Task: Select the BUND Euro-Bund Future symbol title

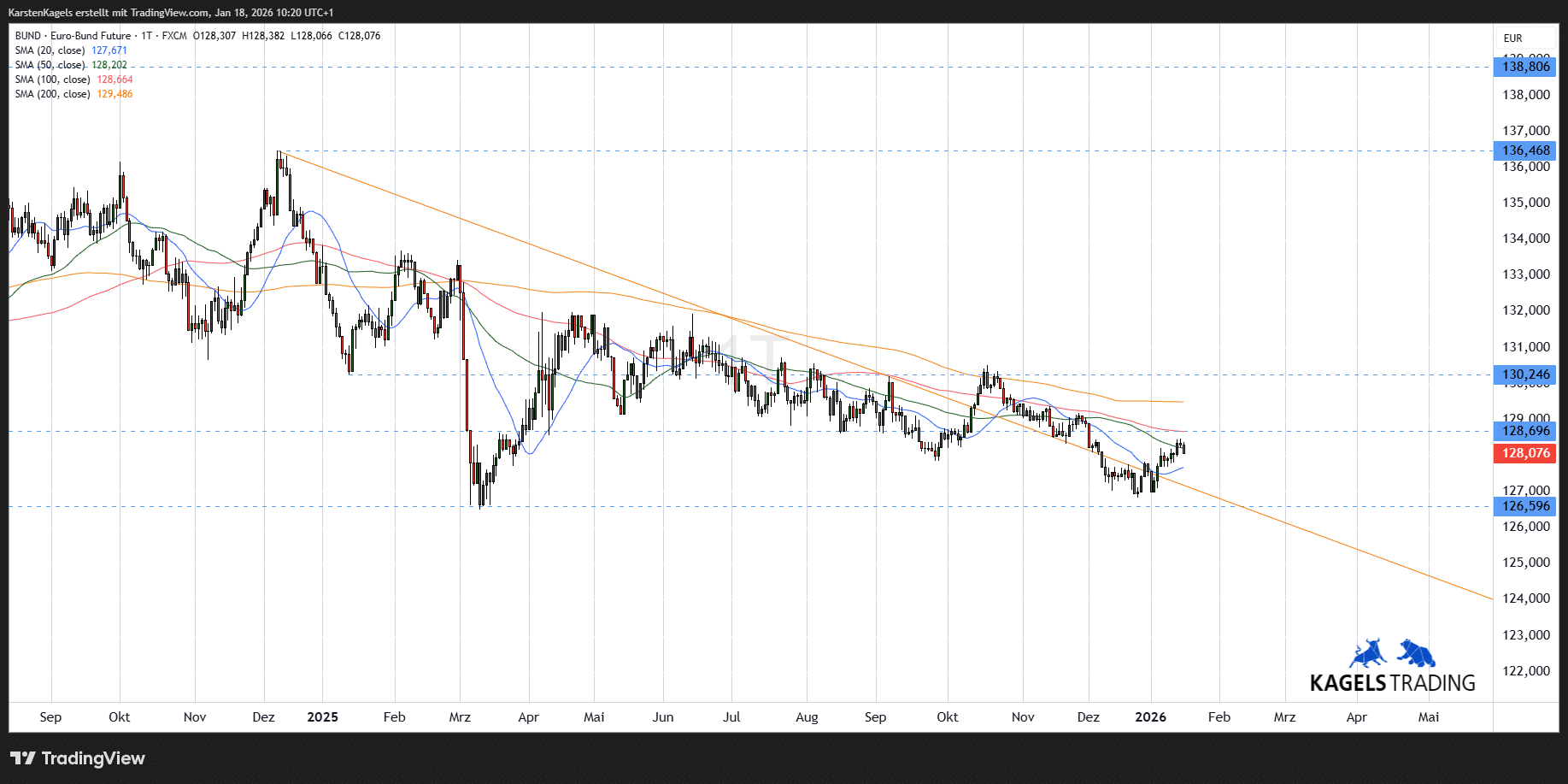Action: 73,36
